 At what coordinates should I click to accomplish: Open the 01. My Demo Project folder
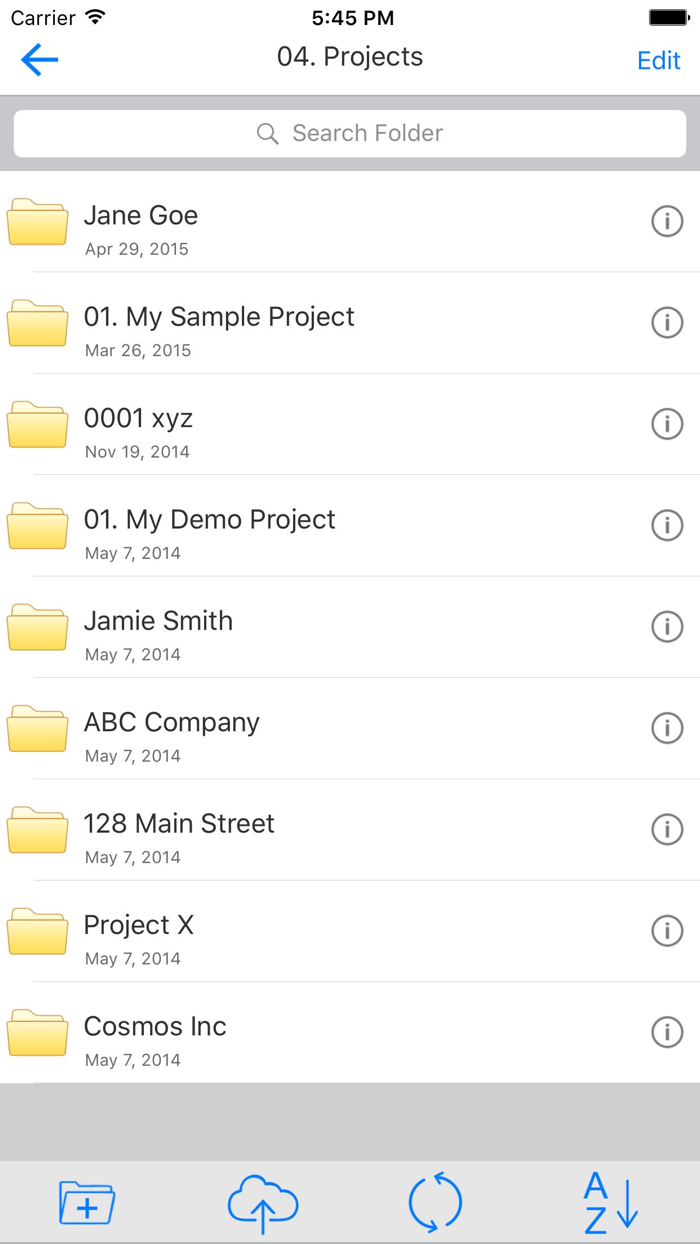point(210,519)
